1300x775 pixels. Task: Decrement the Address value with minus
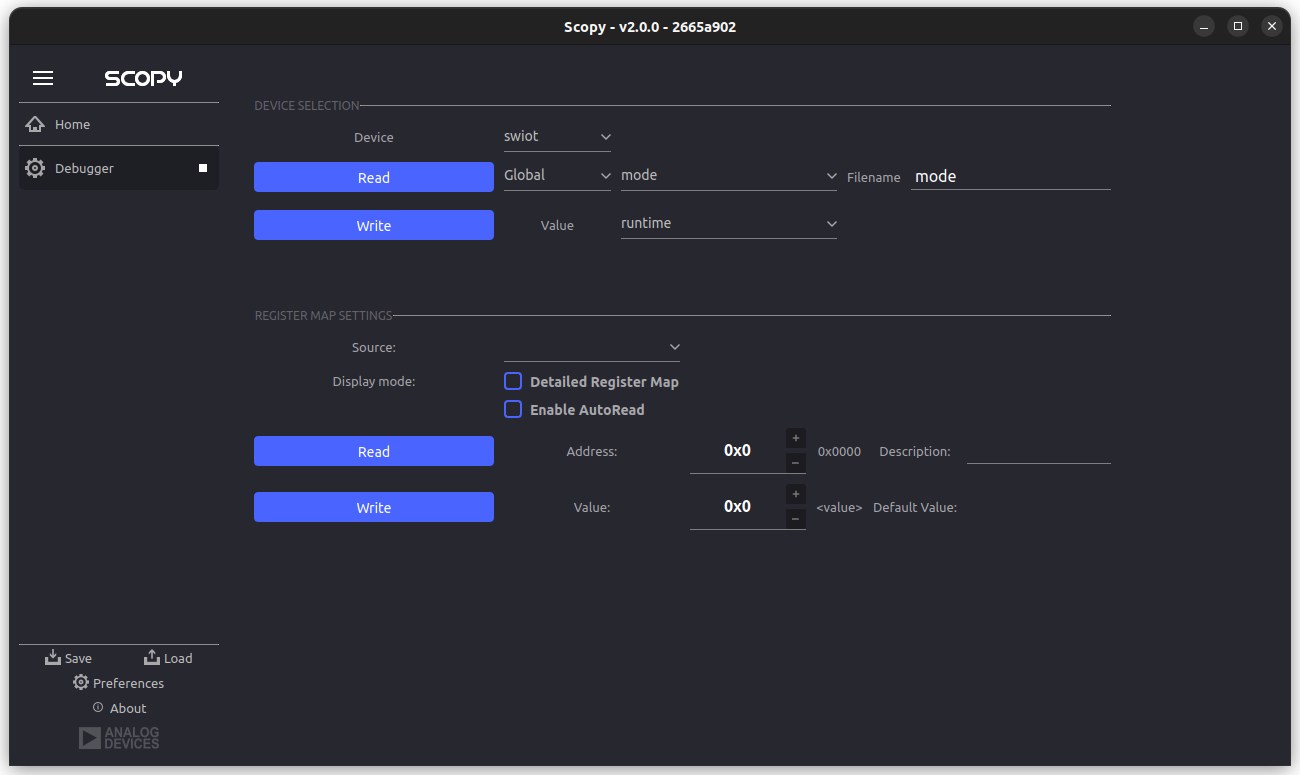coord(796,462)
